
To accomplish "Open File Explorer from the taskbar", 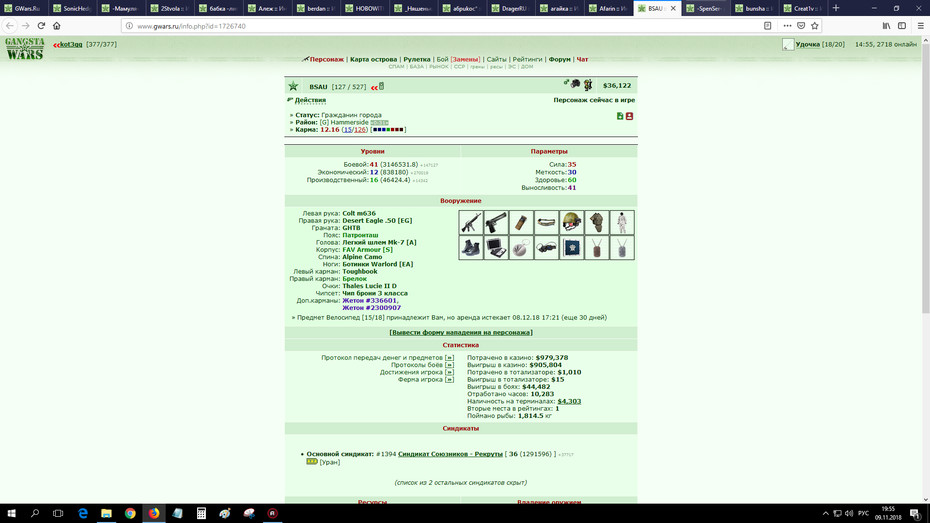I will [106, 513].
